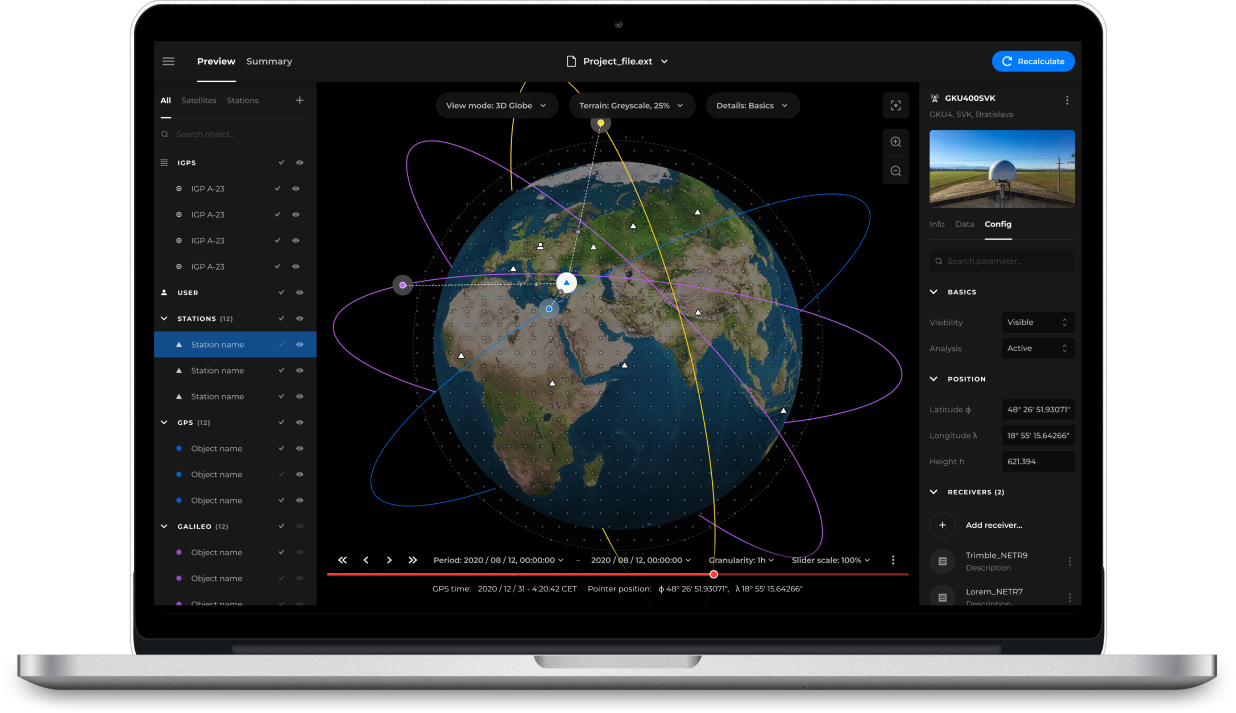Image resolution: width=1236 pixels, height=713 pixels.
Task: Zoom in on the globe
Action: click(896, 142)
